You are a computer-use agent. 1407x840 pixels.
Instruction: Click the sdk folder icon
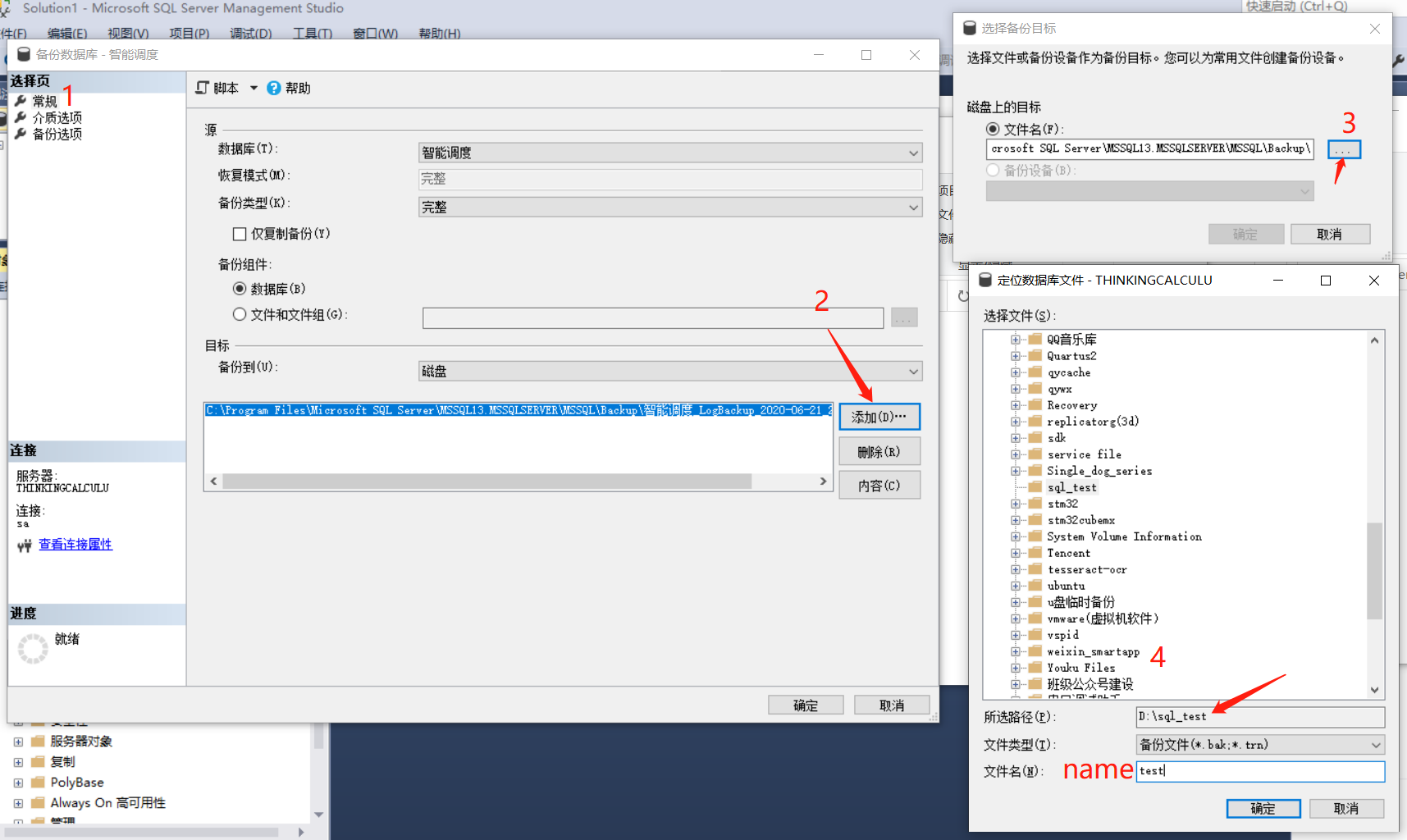1035,437
